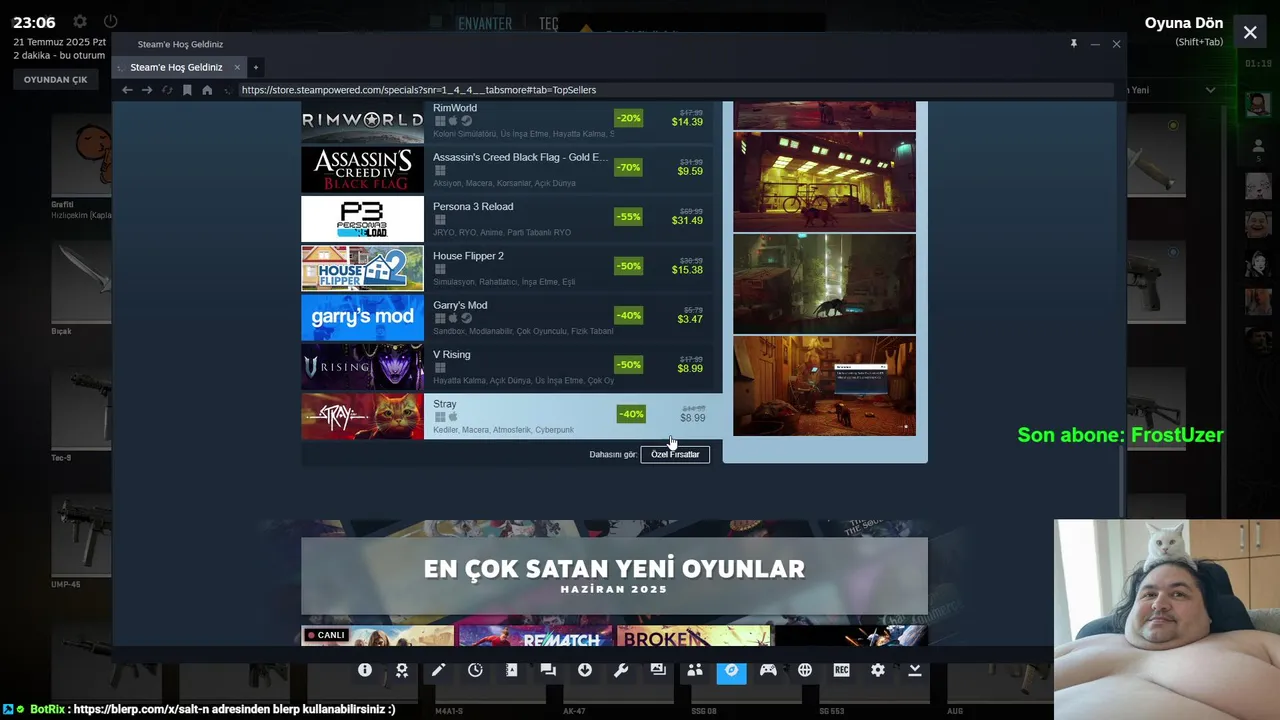Screen dimensions: 1280x720
Task: Open the downloads arrow icon
Action: 585,670
